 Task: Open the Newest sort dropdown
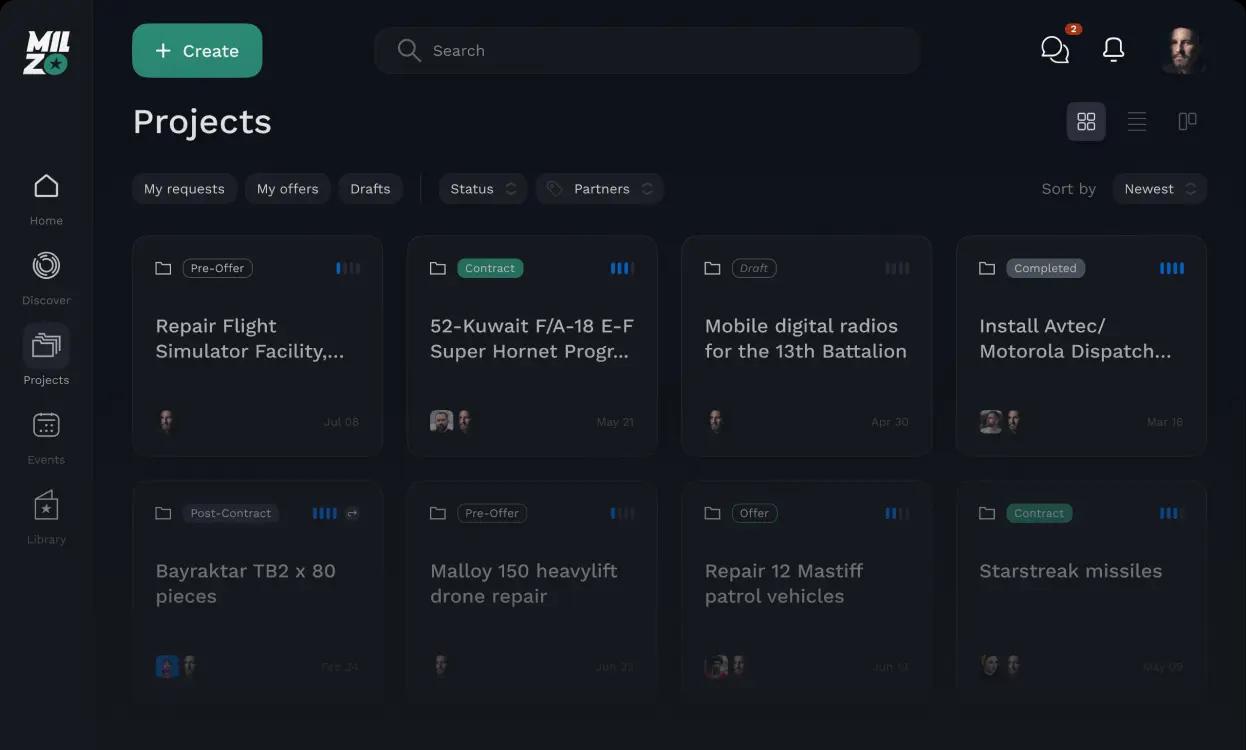tap(1159, 189)
